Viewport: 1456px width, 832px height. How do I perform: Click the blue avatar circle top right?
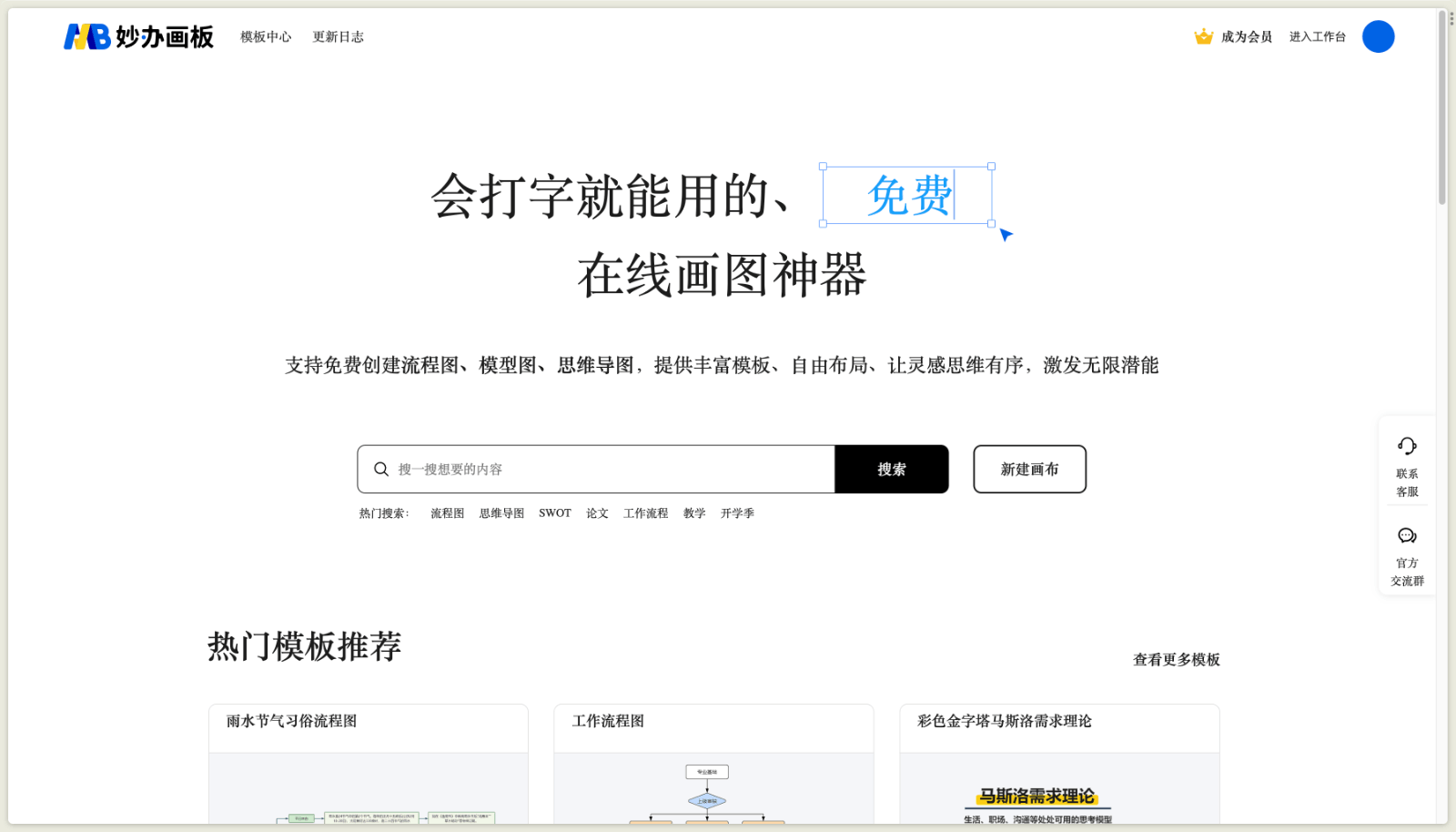coord(1379,36)
